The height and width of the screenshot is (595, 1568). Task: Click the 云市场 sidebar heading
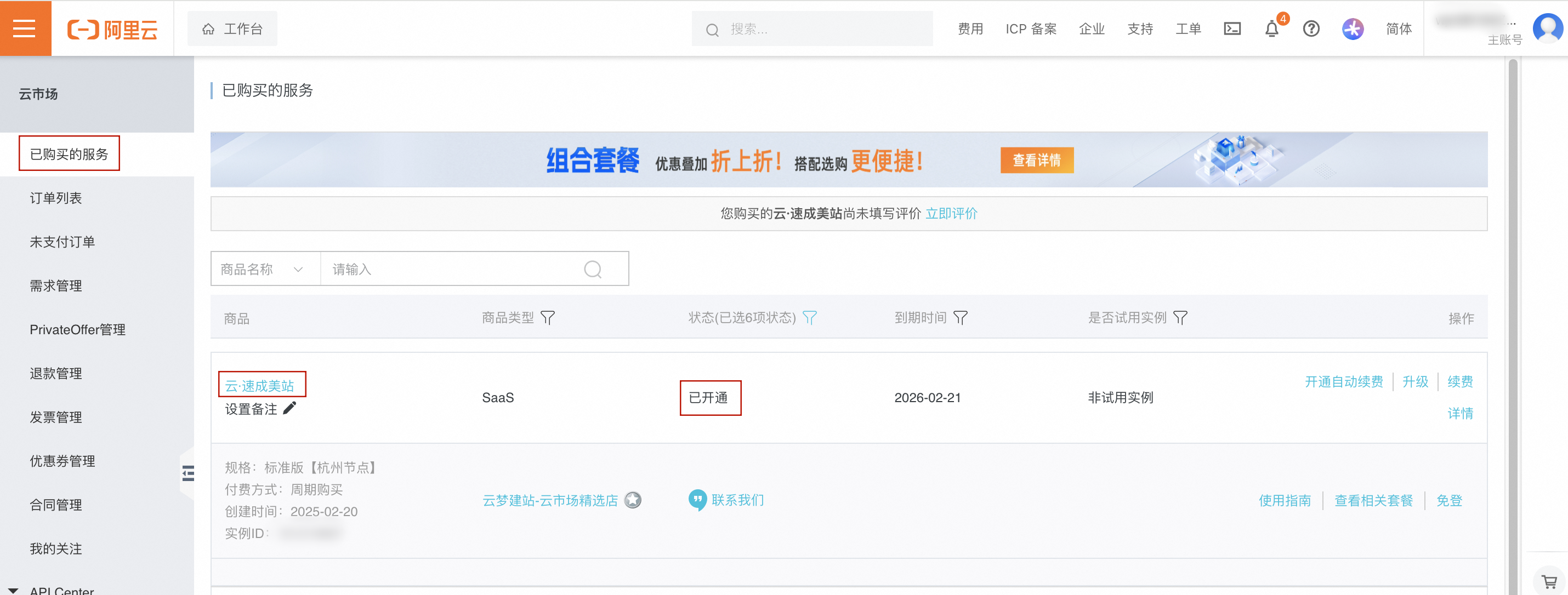tap(38, 94)
